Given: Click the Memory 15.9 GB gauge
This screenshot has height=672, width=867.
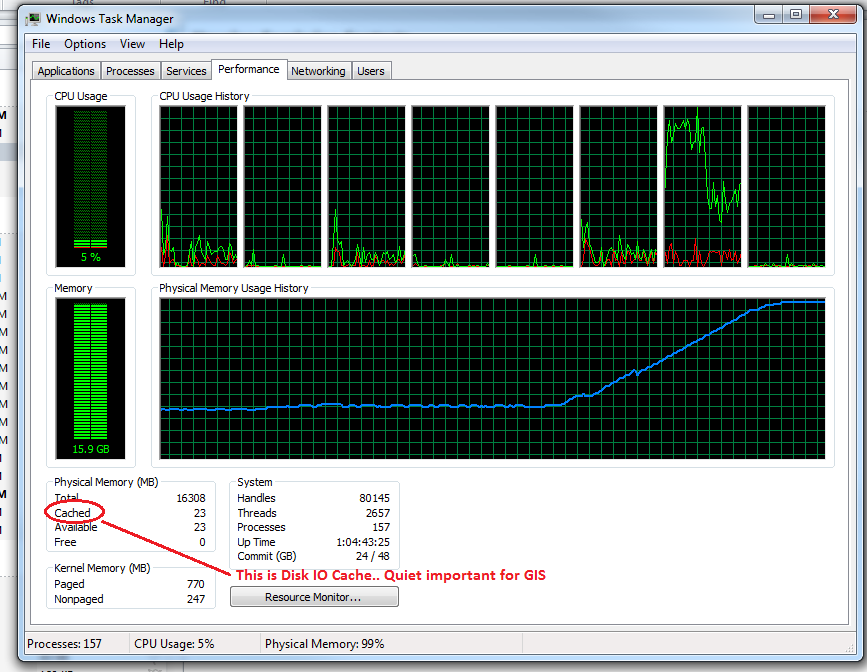Looking at the screenshot, I should [x=91, y=378].
